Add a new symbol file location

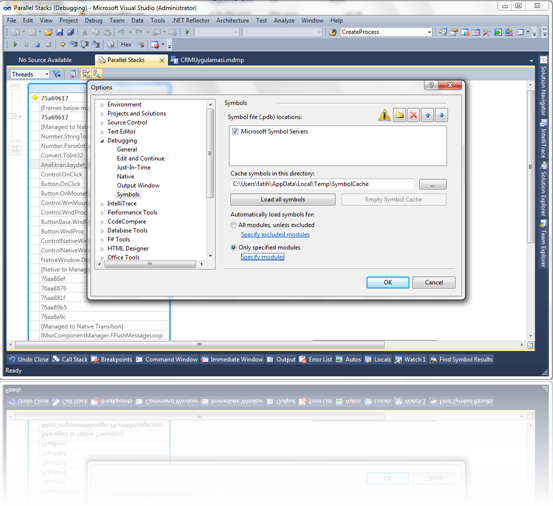tap(399, 115)
